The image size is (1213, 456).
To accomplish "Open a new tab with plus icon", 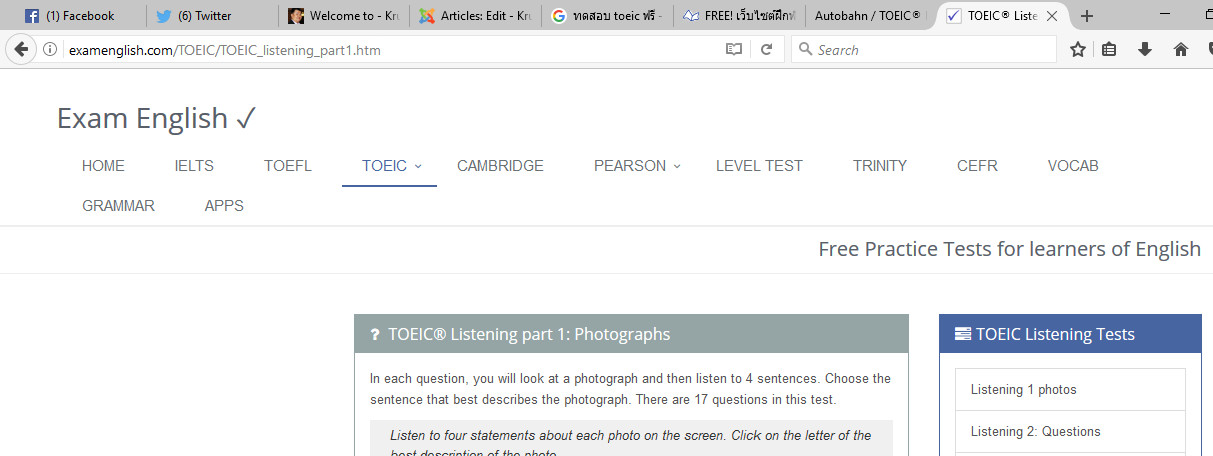I will 1088,16.
